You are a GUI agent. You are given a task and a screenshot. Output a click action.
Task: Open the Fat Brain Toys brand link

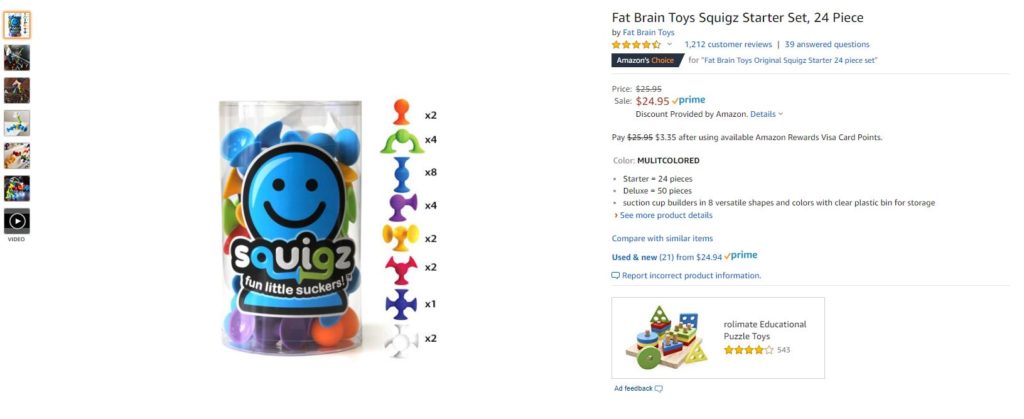(x=648, y=32)
